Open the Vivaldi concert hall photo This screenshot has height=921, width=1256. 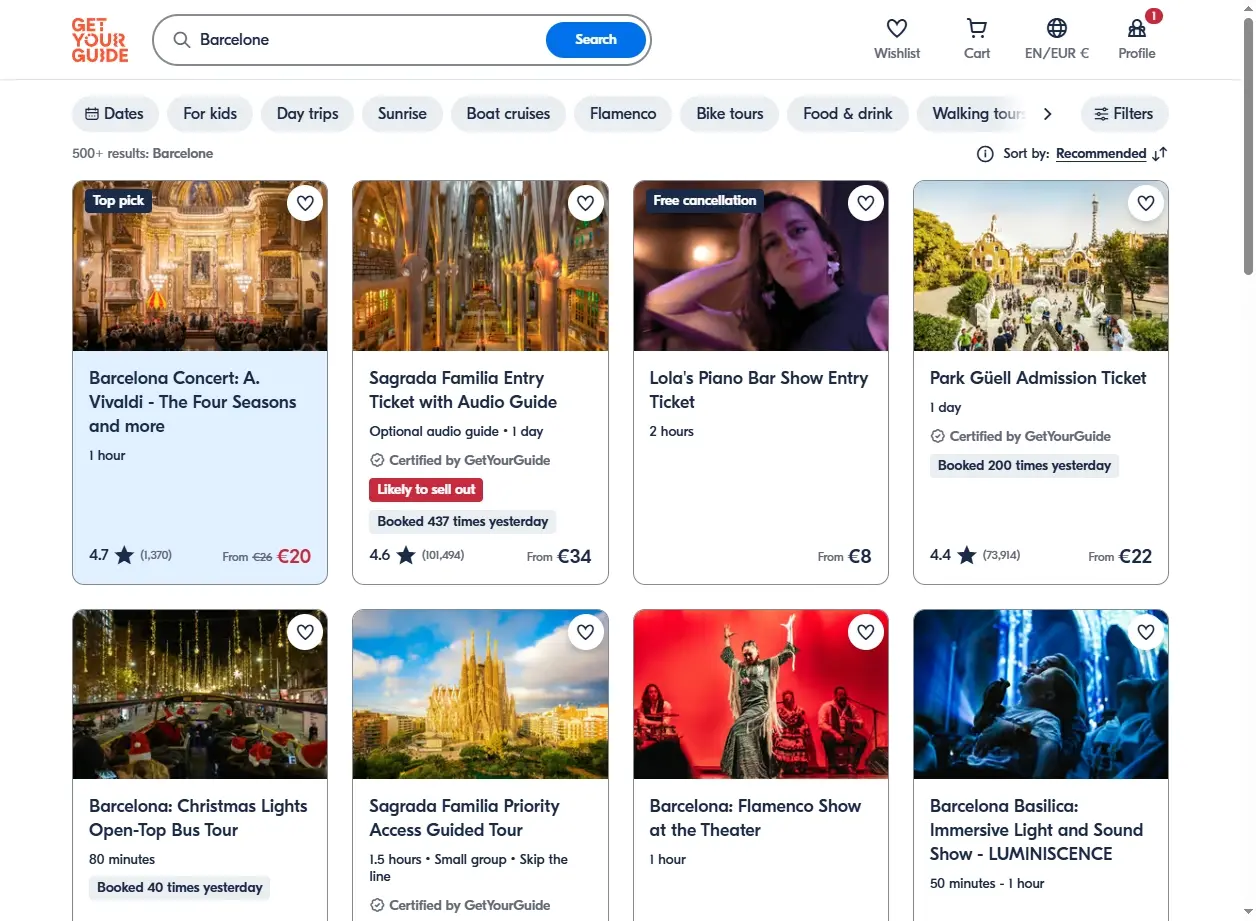point(200,266)
